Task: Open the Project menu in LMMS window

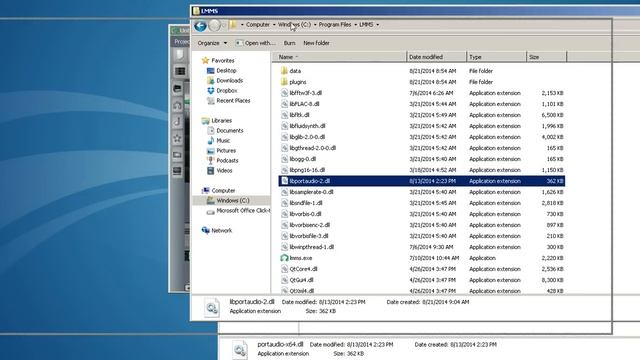Action: [x=182, y=42]
